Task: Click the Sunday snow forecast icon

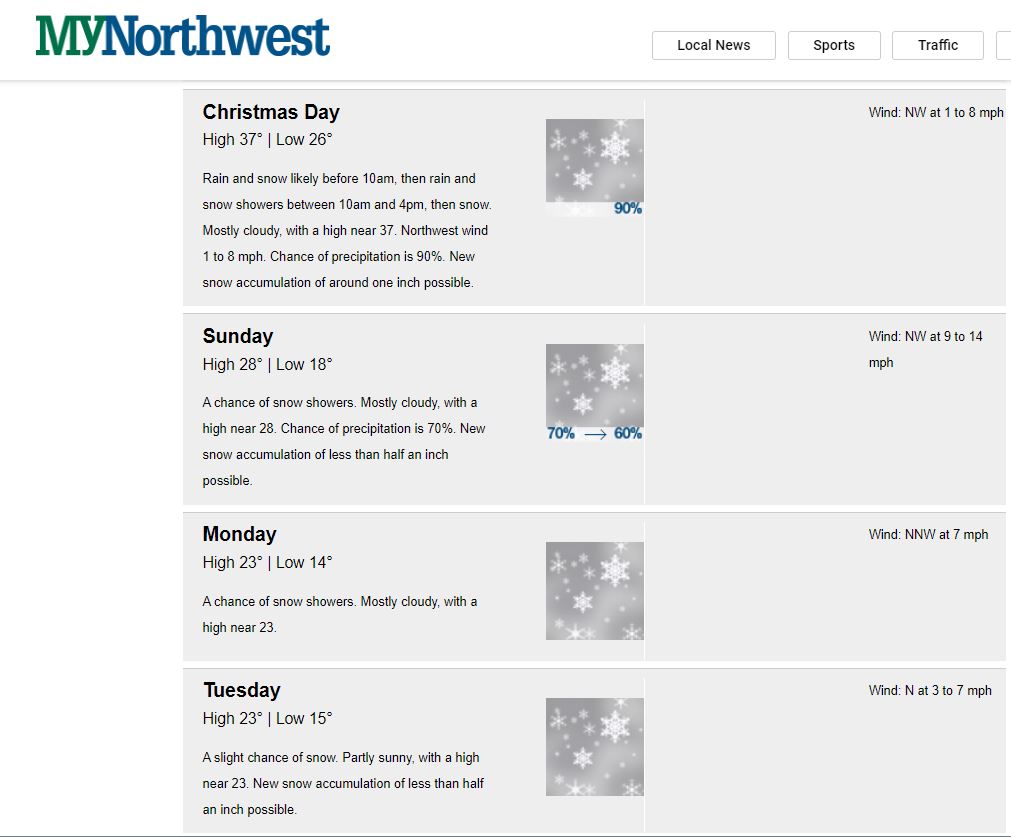Action: (x=594, y=385)
